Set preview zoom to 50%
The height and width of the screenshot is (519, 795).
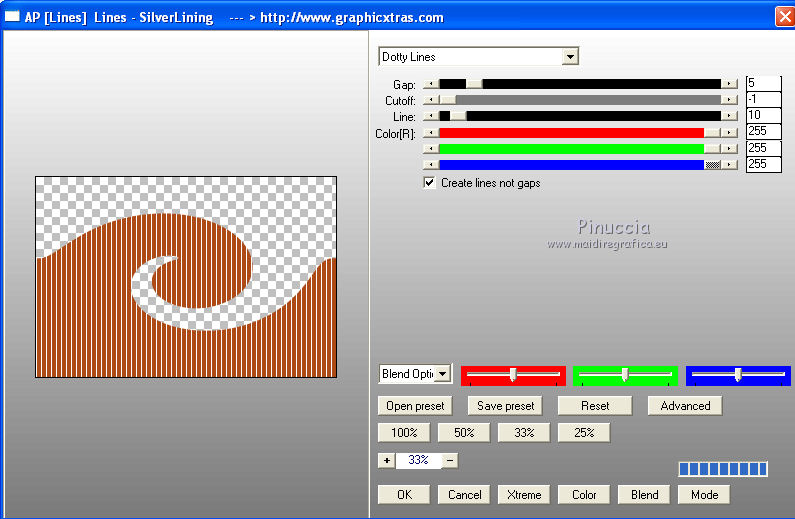(x=463, y=433)
